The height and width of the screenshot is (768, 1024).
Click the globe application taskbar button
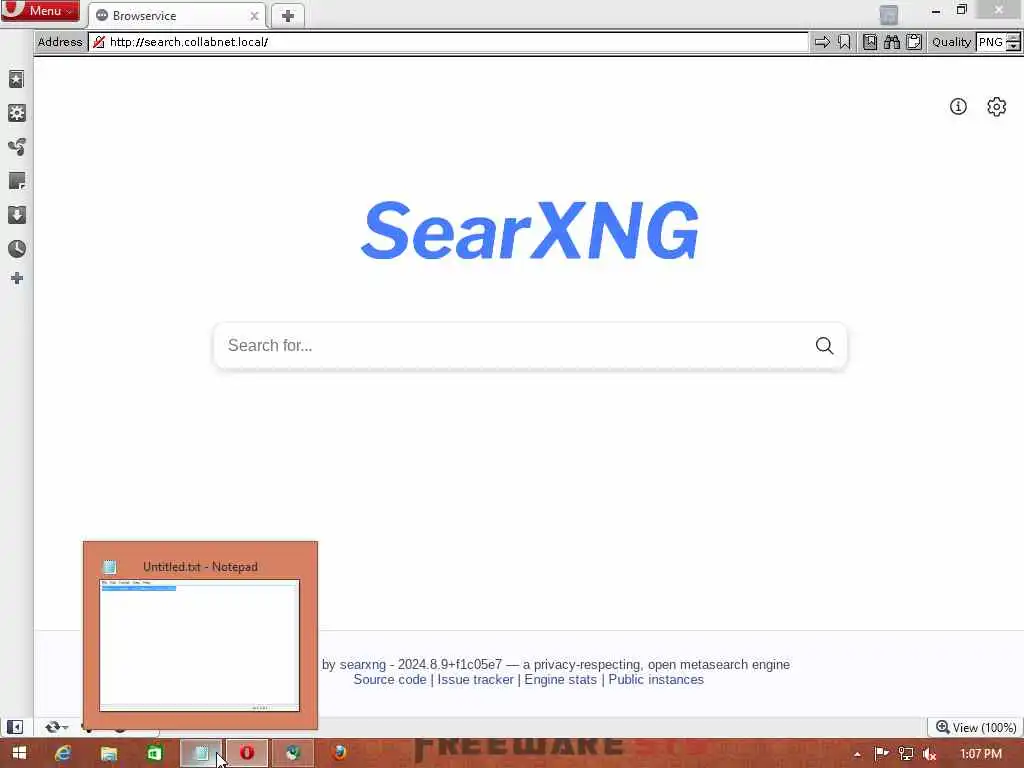coord(293,753)
